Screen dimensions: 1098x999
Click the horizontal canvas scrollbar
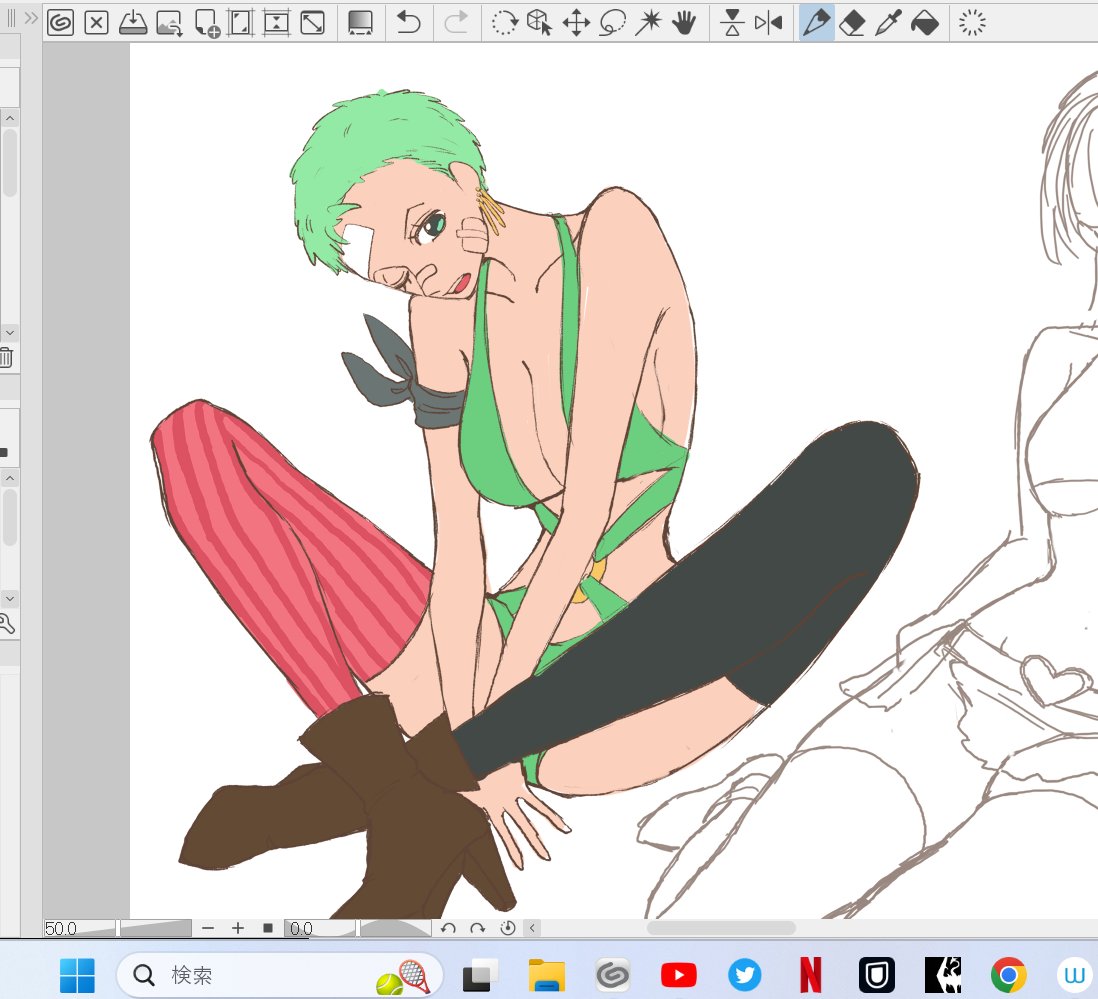tap(720, 928)
